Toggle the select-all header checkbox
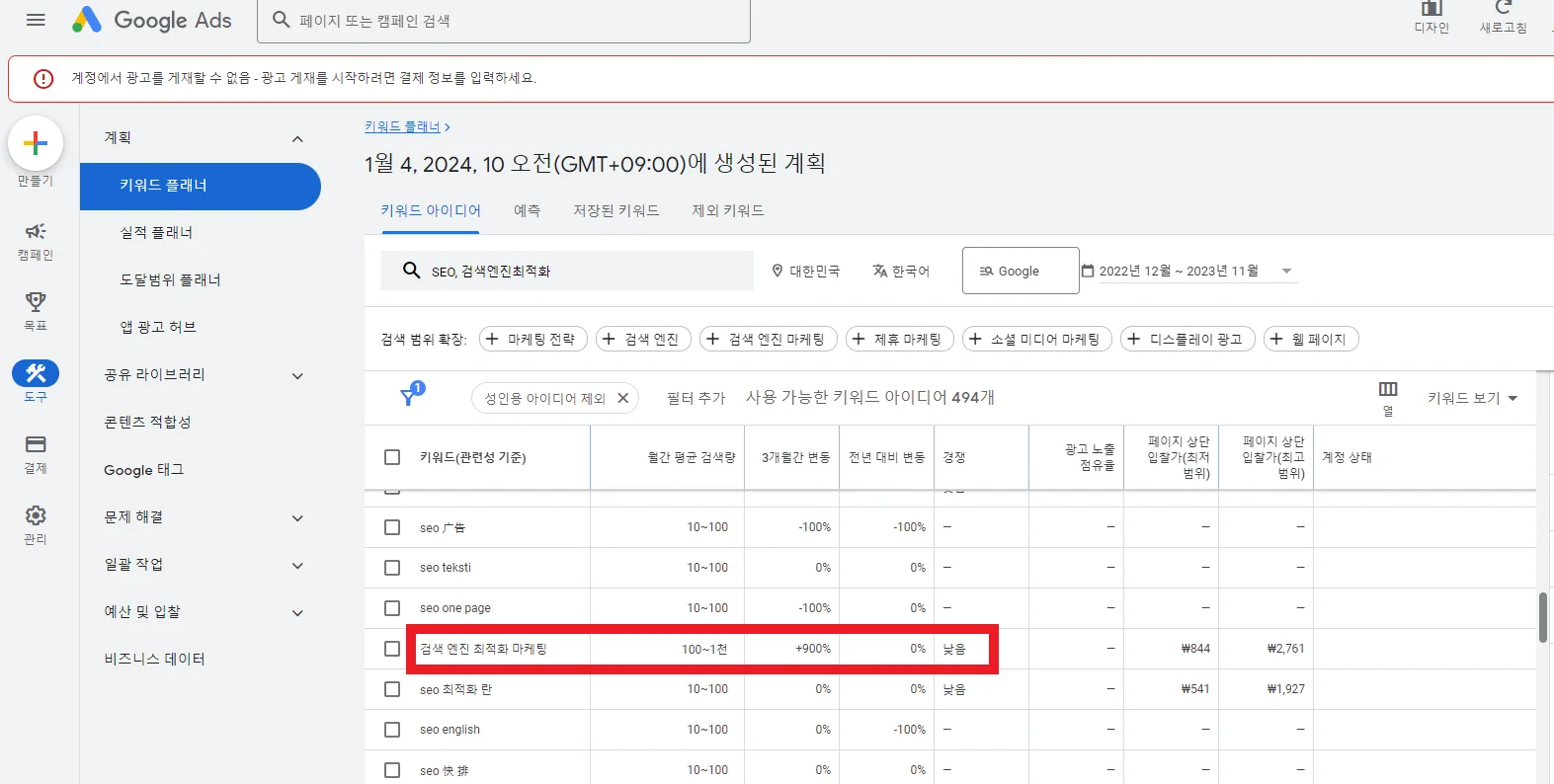Viewport: 1554px width, 784px height. click(x=392, y=457)
